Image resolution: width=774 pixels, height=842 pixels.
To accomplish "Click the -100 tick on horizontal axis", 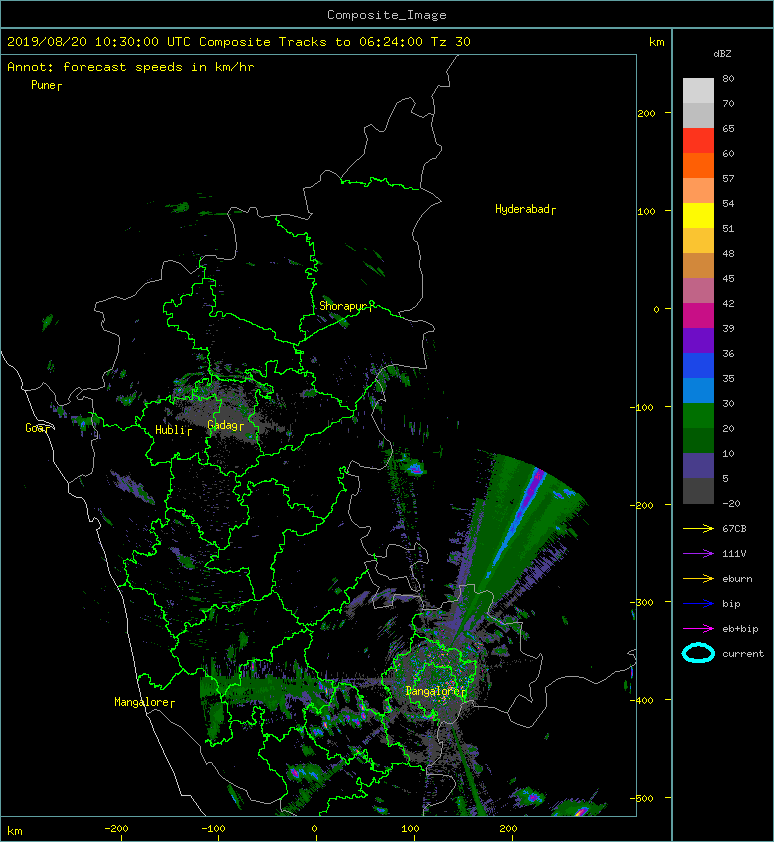I will tap(213, 829).
